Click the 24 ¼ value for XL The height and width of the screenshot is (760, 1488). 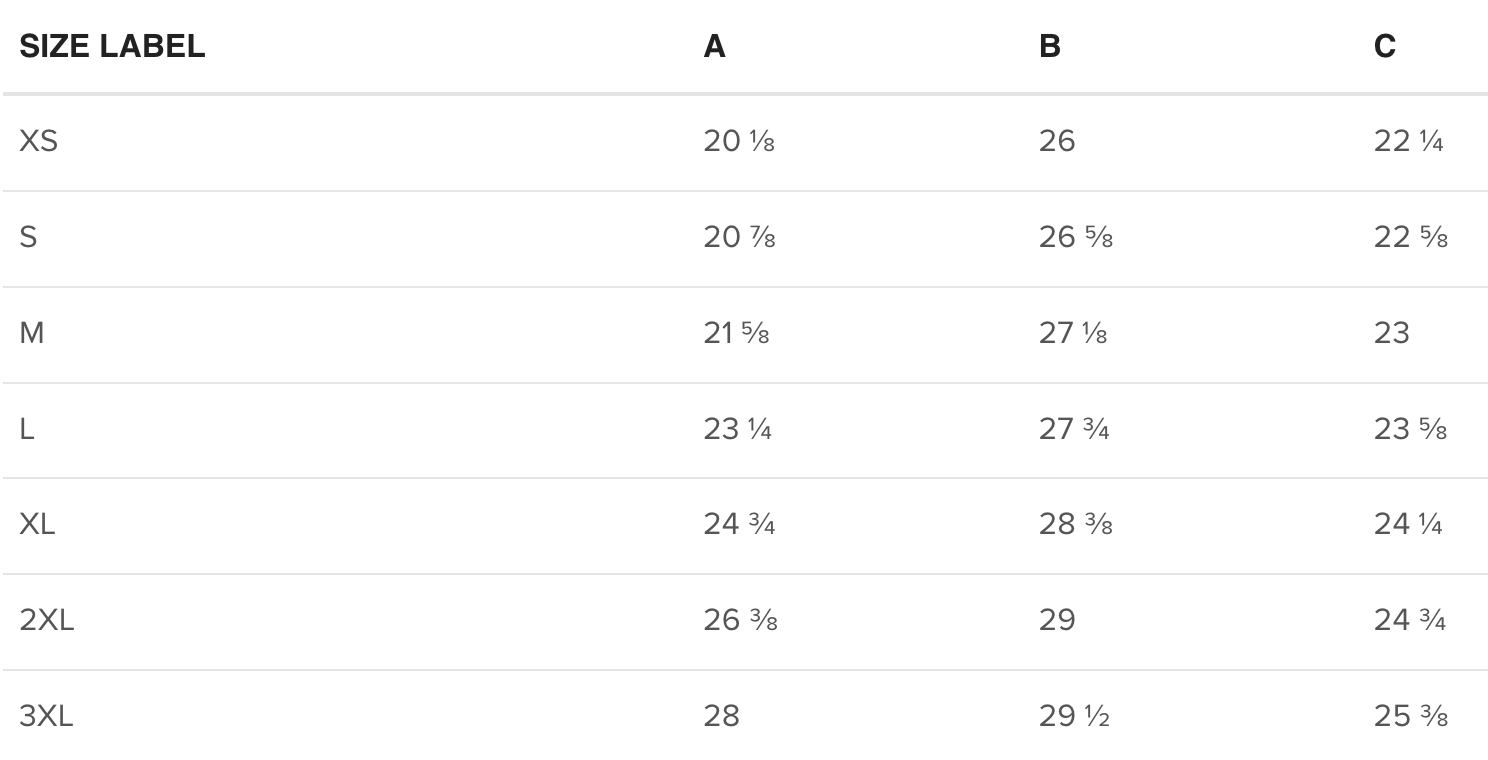1408,524
